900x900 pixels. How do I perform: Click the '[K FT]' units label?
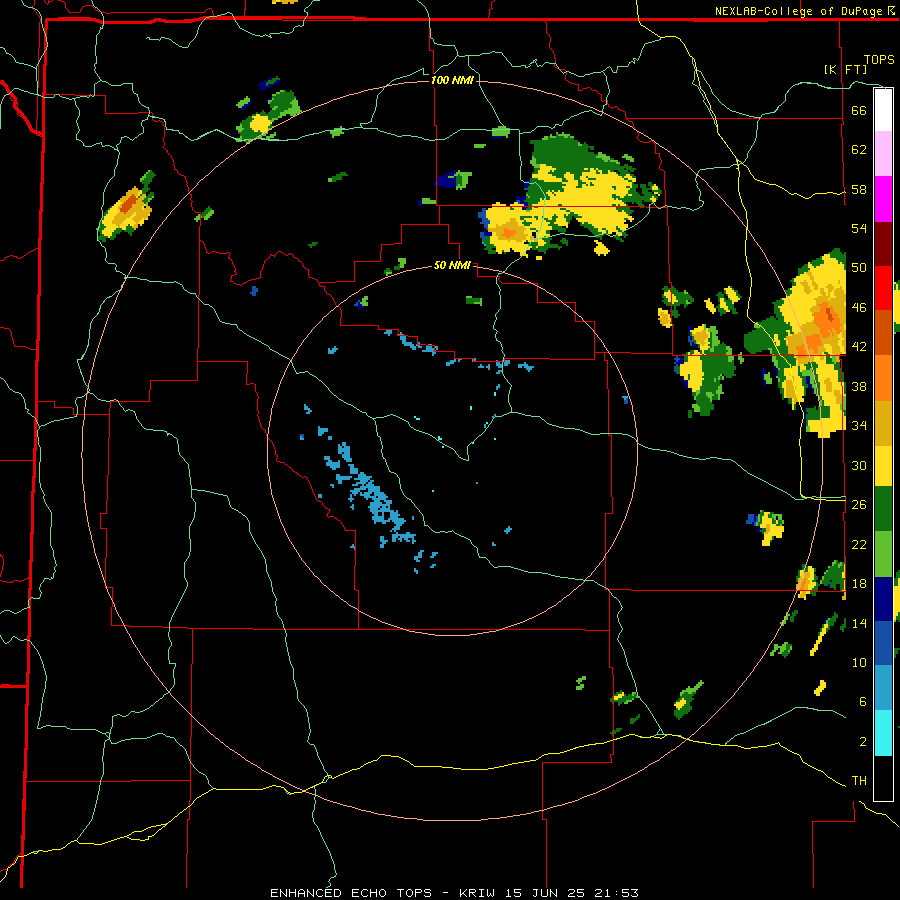click(x=845, y=69)
